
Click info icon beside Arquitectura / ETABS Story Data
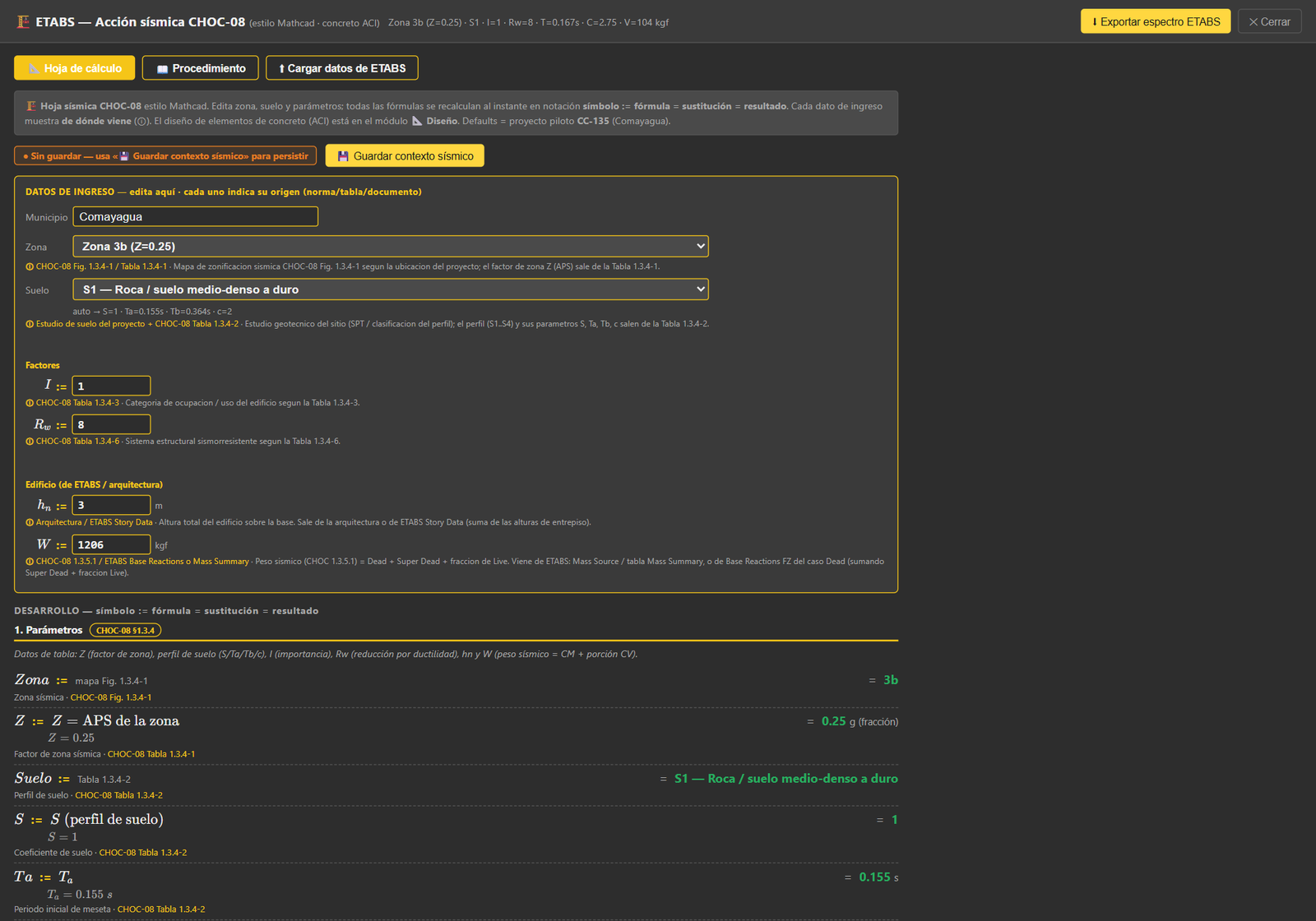click(x=30, y=522)
